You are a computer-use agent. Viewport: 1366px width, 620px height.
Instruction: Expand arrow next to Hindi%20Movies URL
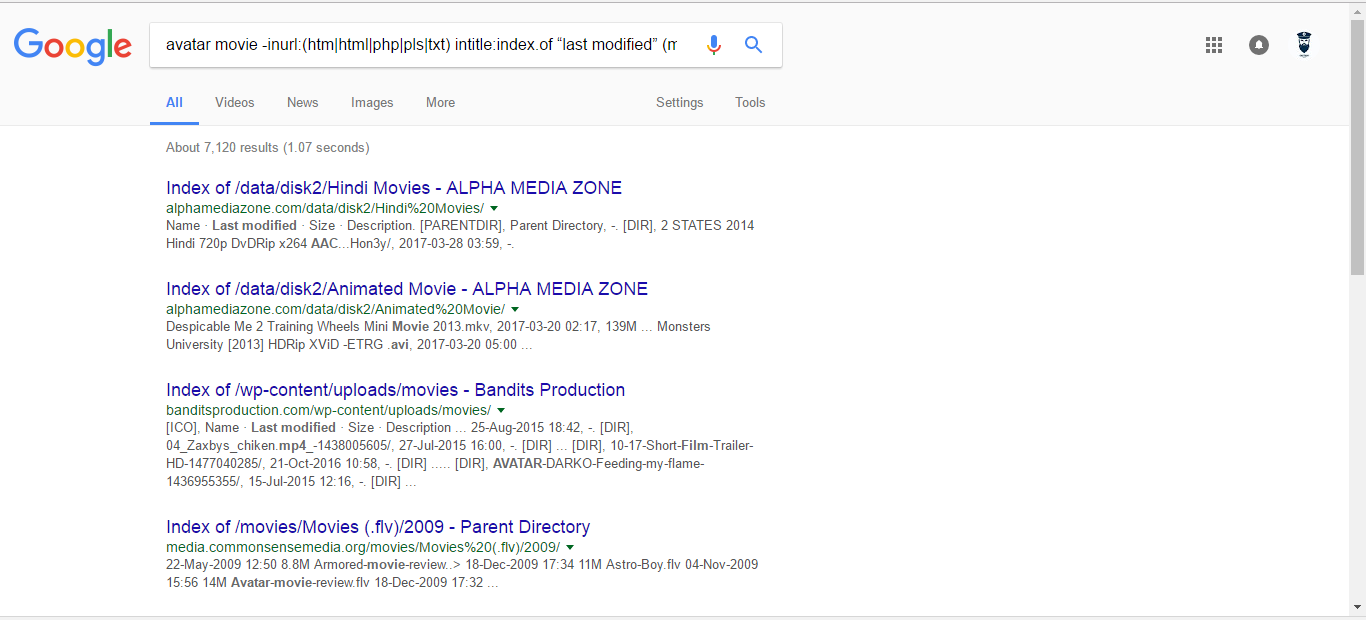[x=494, y=208]
